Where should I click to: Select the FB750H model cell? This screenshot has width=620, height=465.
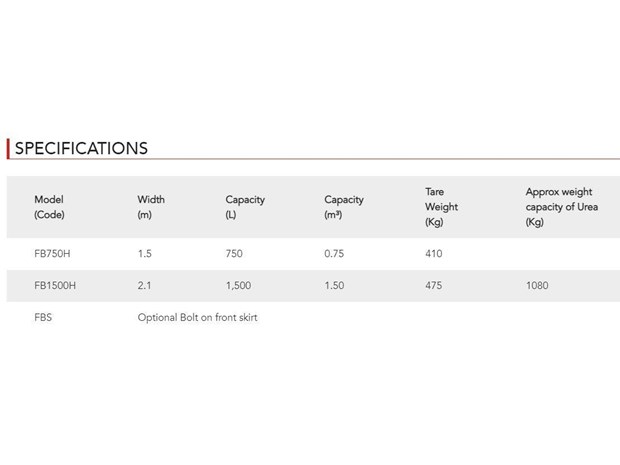coord(52,253)
